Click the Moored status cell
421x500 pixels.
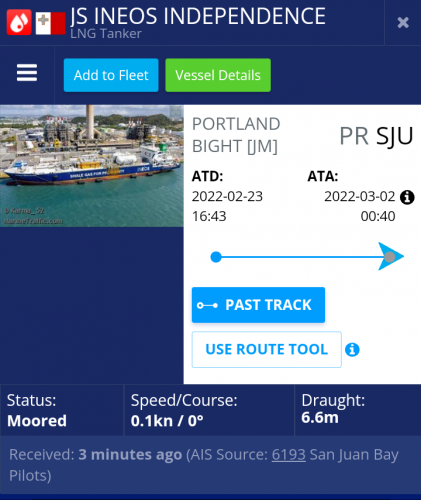(62, 410)
